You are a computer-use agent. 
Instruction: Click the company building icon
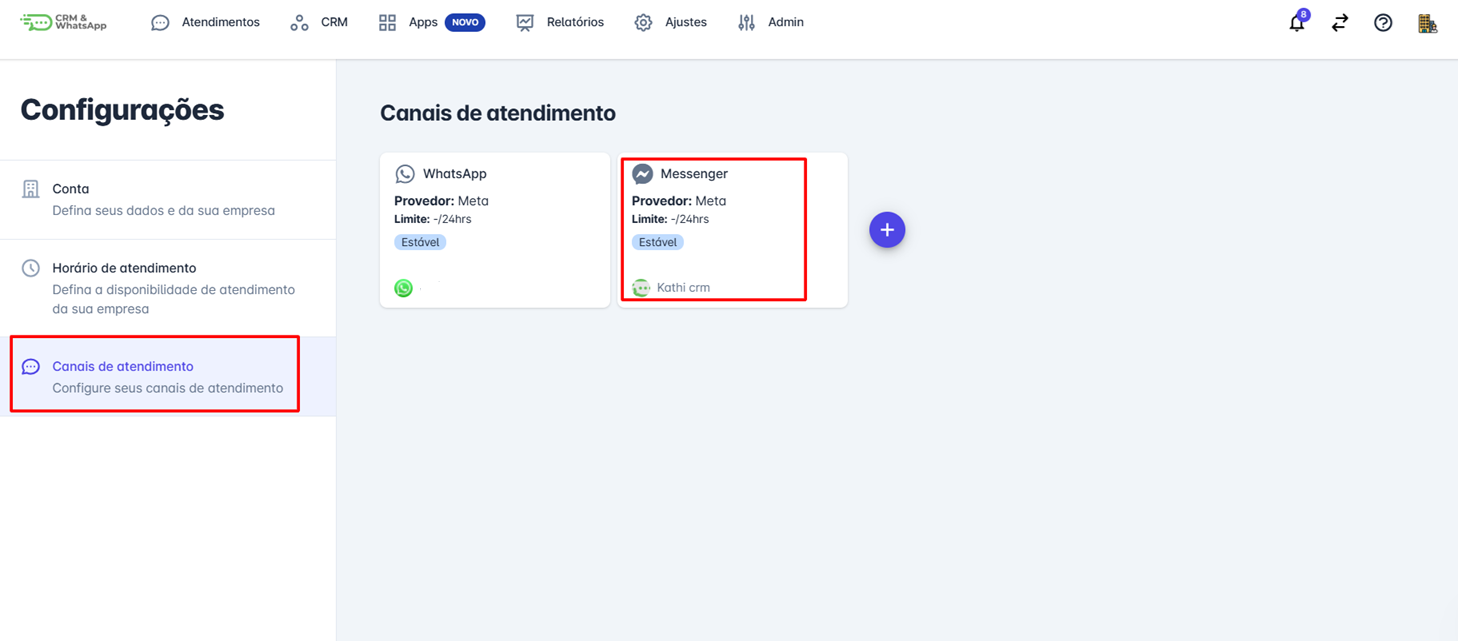pyautogui.click(x=1428, y=22)
